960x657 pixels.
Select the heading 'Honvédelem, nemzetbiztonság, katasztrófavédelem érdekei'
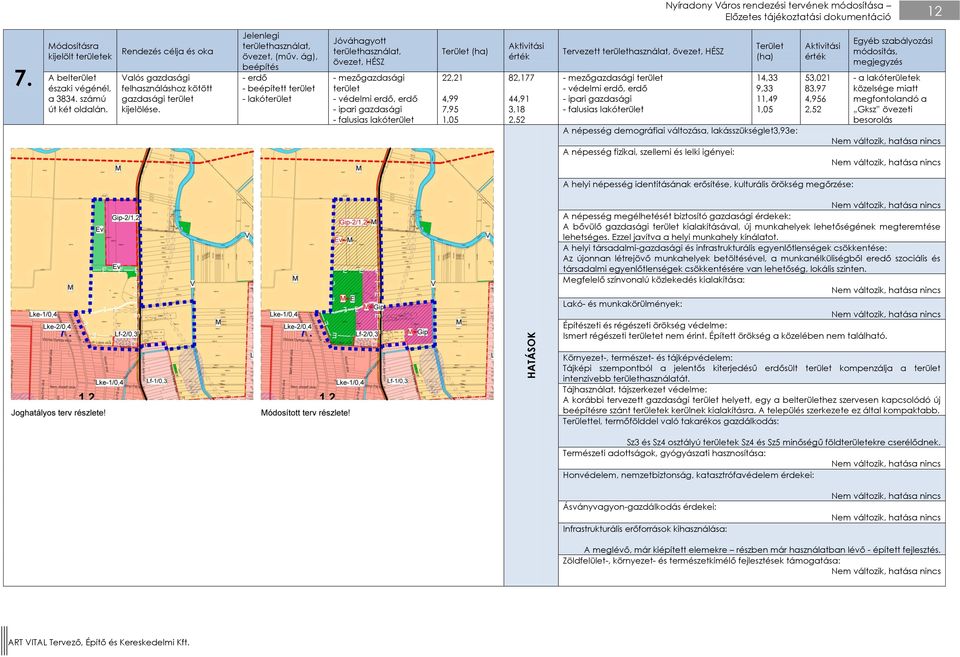(x=688, y=475)
